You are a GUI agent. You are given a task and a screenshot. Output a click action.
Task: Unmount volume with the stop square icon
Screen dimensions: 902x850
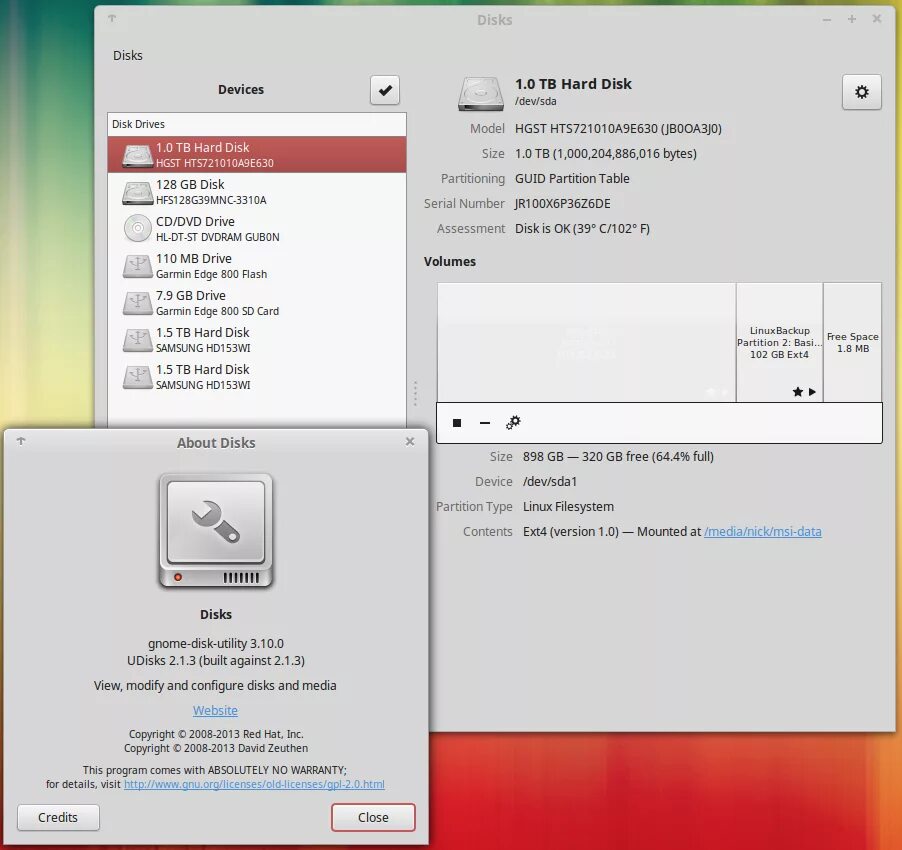[x=457, y=423]
